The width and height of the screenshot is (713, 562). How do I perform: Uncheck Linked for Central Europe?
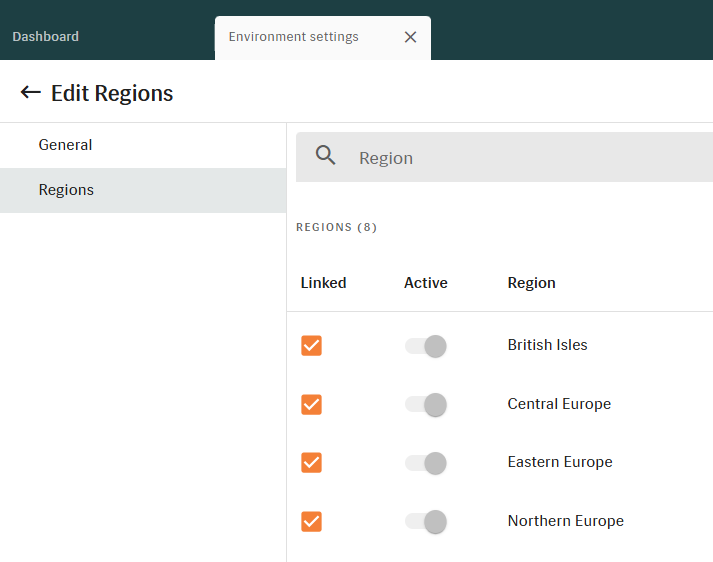311,404
